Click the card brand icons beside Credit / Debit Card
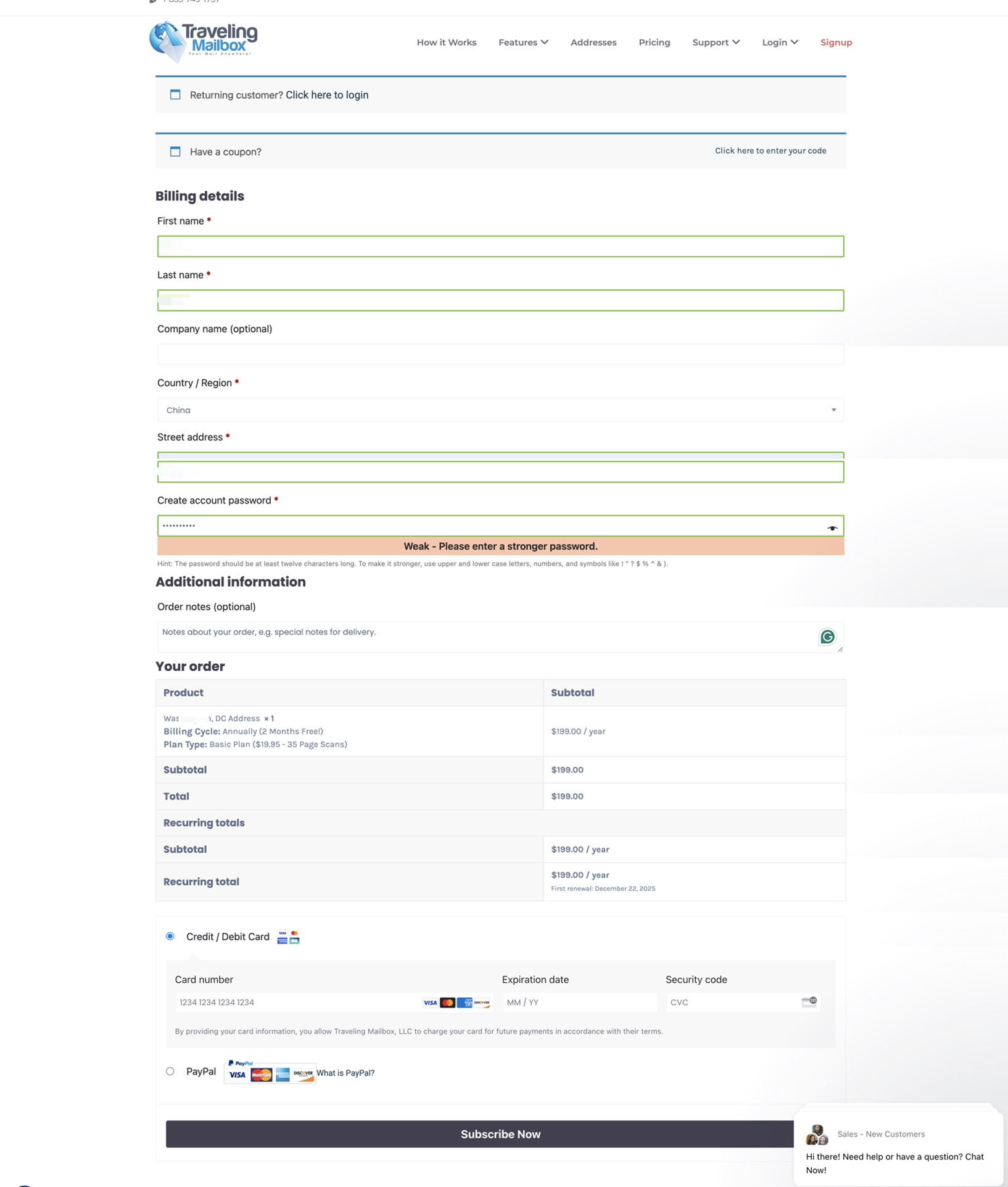1008x1187 pixels. 288,937
